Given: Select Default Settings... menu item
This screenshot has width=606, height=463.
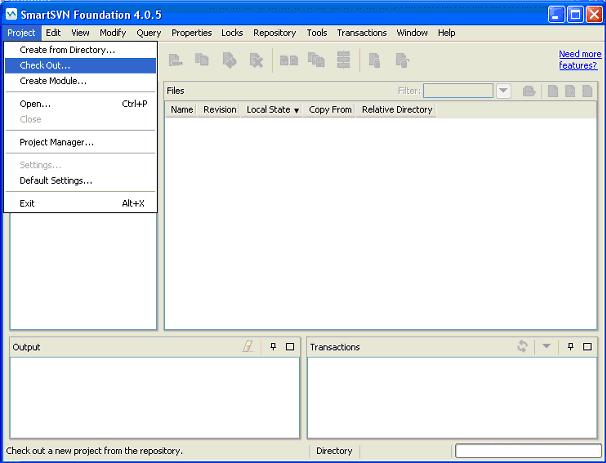Looking at the screenshot, I should click(x=56, y=181).
